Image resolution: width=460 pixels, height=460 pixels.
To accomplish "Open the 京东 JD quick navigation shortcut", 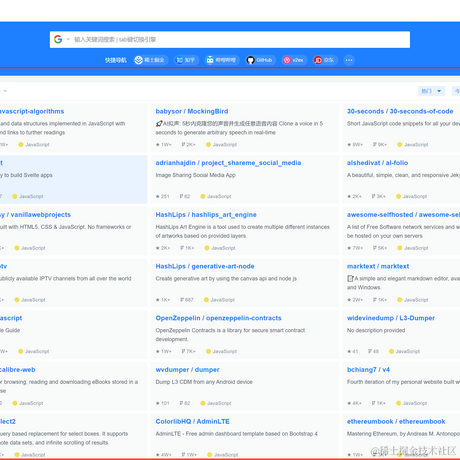I will point(325,60).
